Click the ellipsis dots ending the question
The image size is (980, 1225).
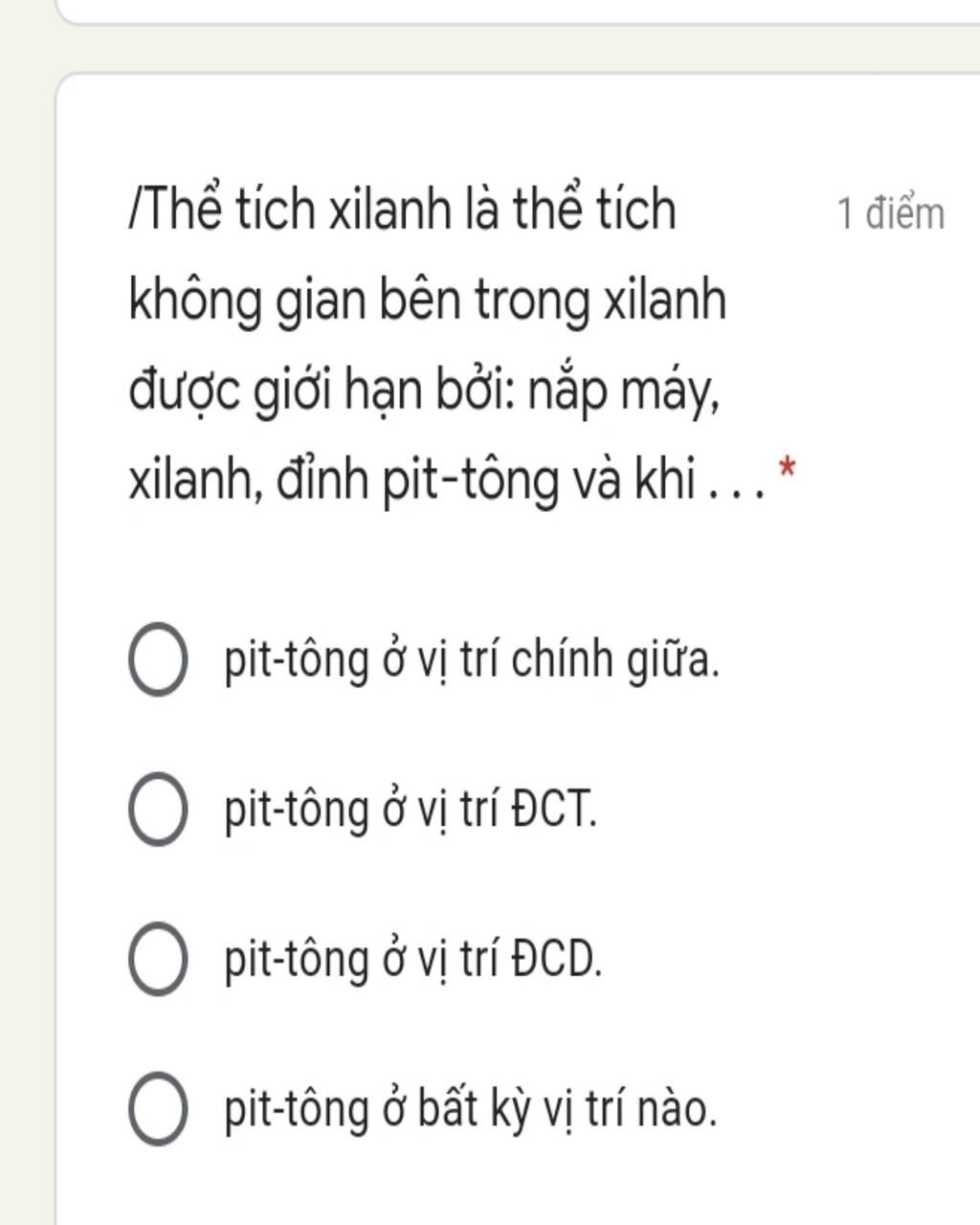[x=735, y=490]
